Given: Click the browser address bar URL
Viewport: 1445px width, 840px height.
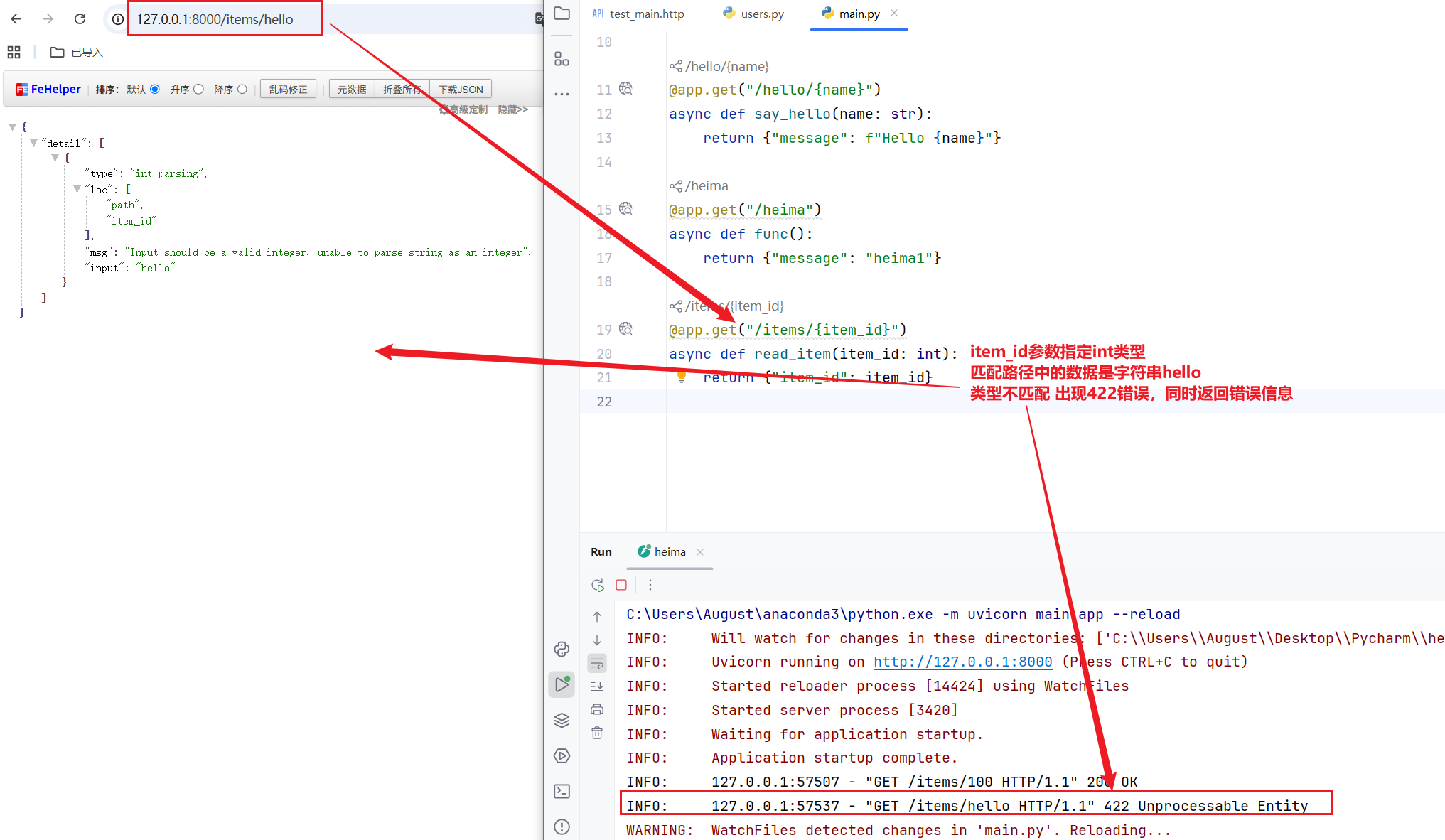Looking at the screenshot, I should point(215,19).
